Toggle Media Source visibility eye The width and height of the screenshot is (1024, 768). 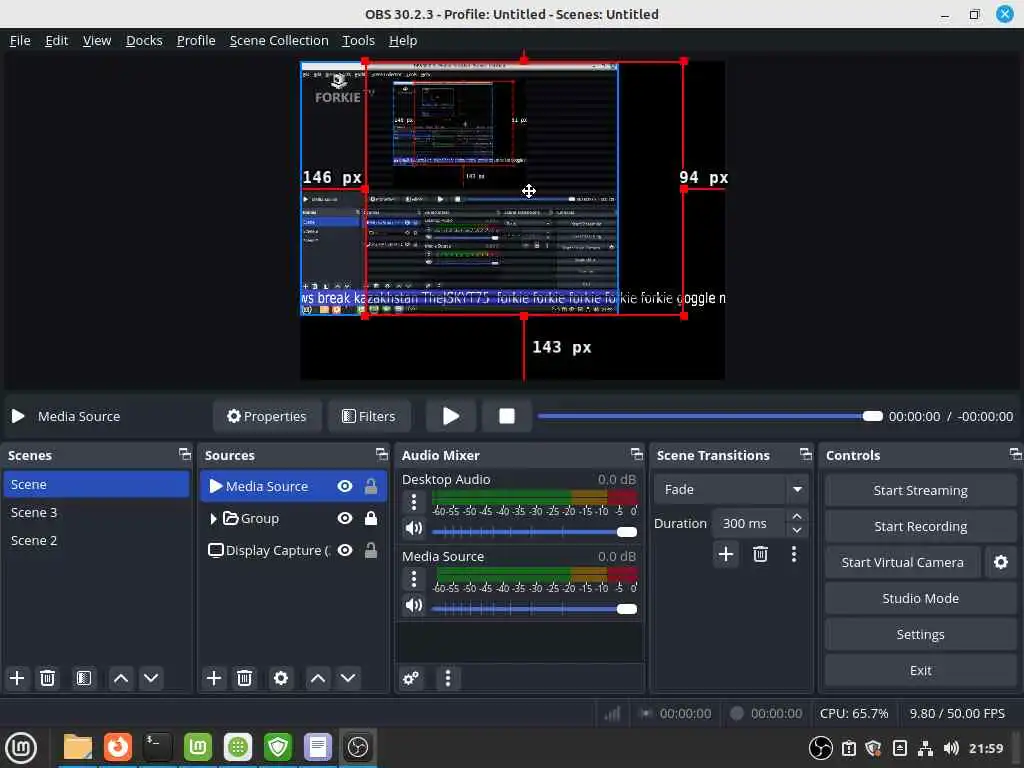click(x=345, y=486)
